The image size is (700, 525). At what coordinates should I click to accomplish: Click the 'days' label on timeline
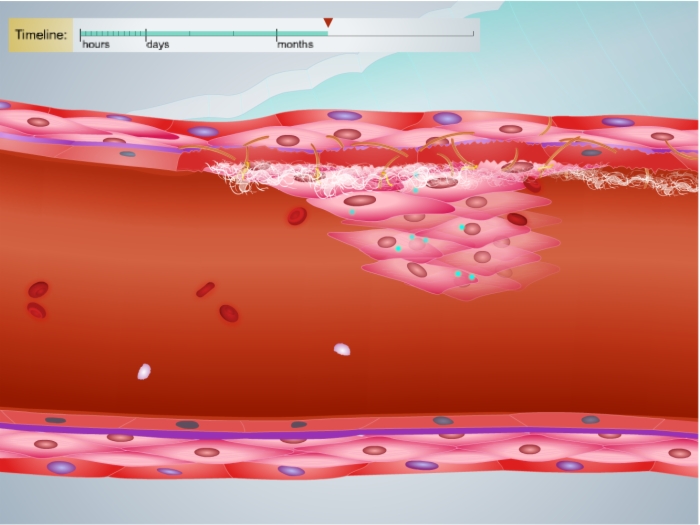click(x=158, y=44)
